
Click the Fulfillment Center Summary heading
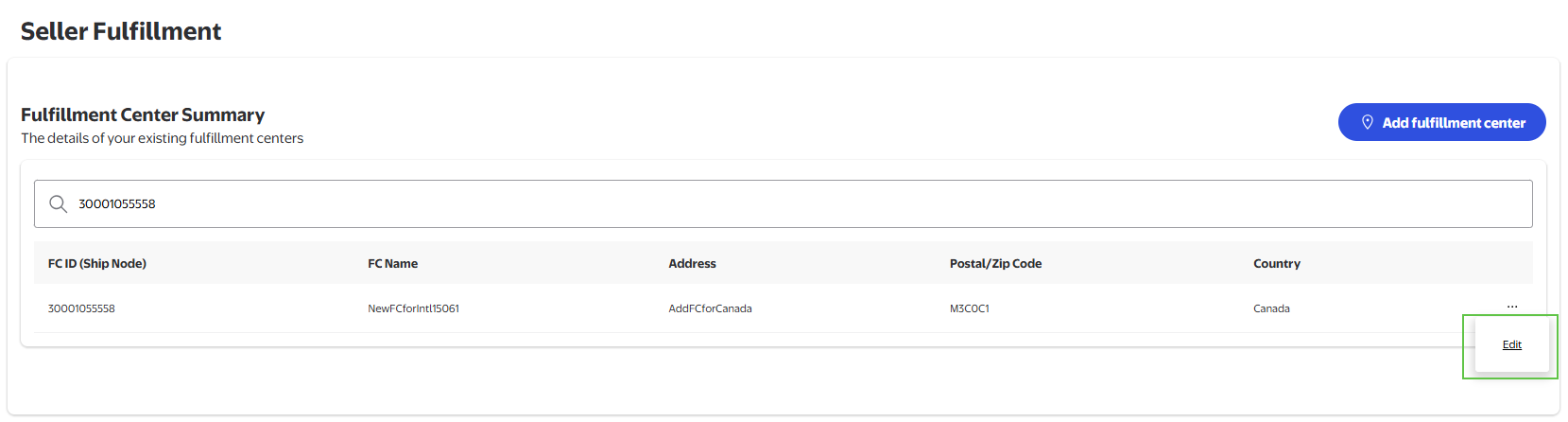(x=143, y=114)
